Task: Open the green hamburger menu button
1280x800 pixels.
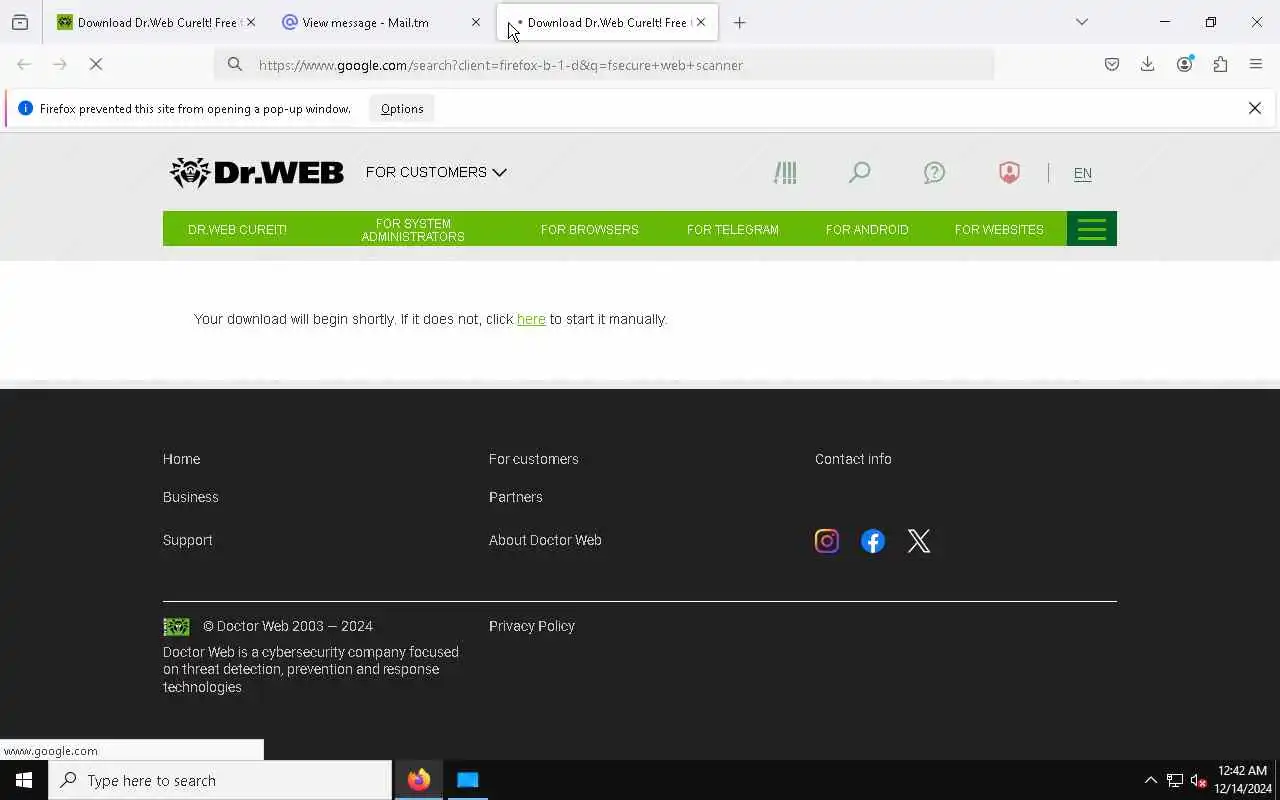Action: coord(1092,229)
